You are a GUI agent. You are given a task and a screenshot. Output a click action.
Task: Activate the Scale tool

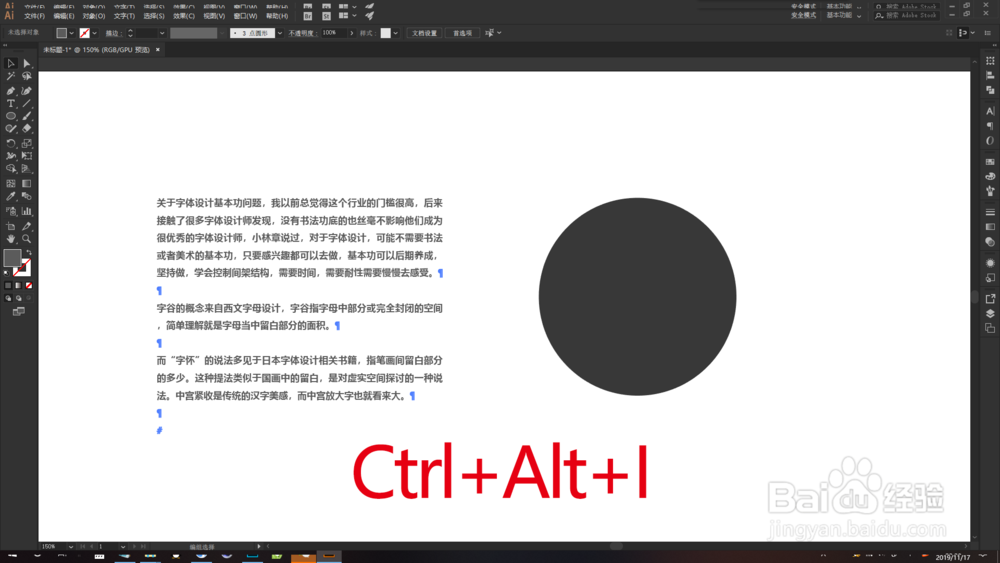coord(27,143)
